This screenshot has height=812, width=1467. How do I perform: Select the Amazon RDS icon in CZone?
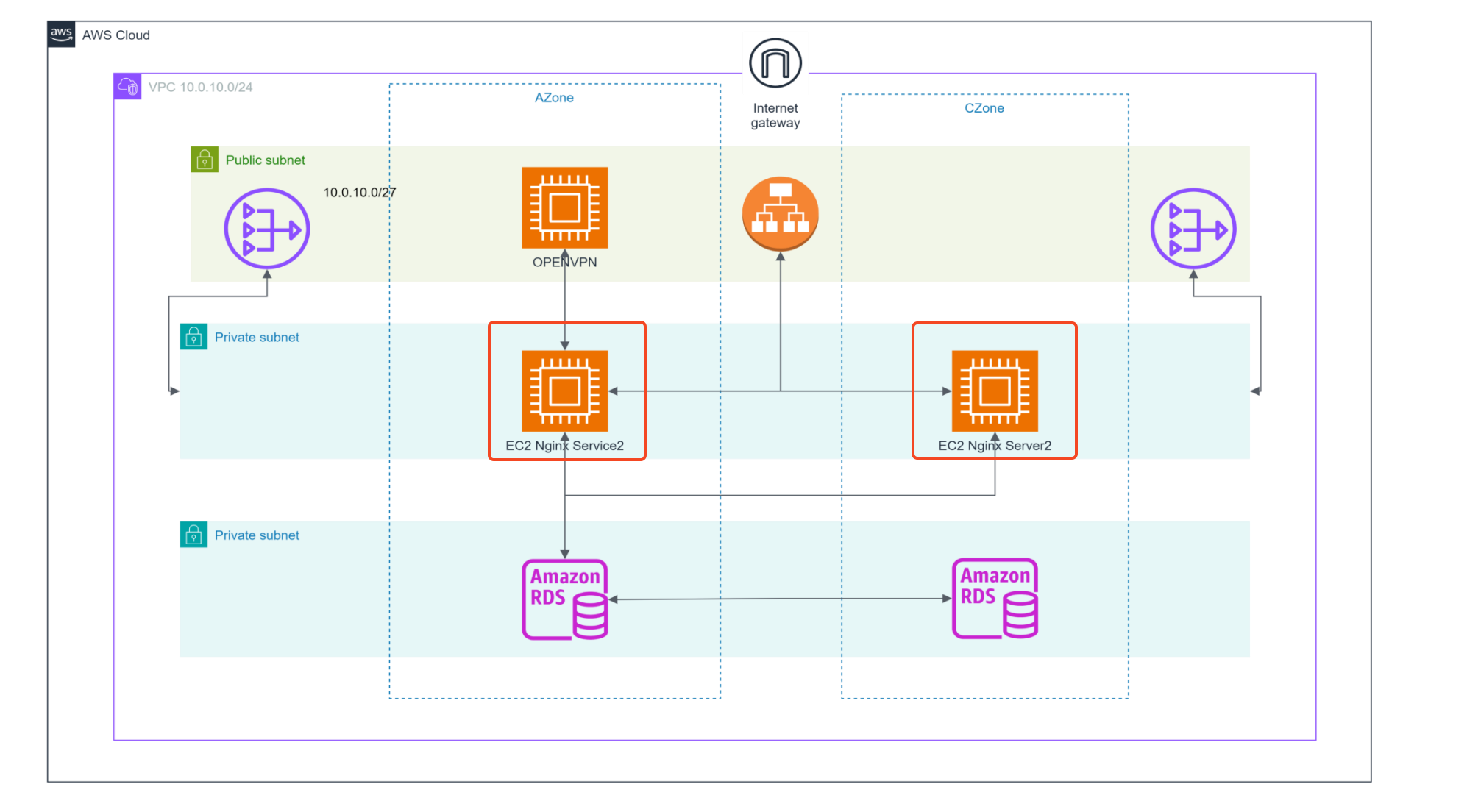(994, 598)
